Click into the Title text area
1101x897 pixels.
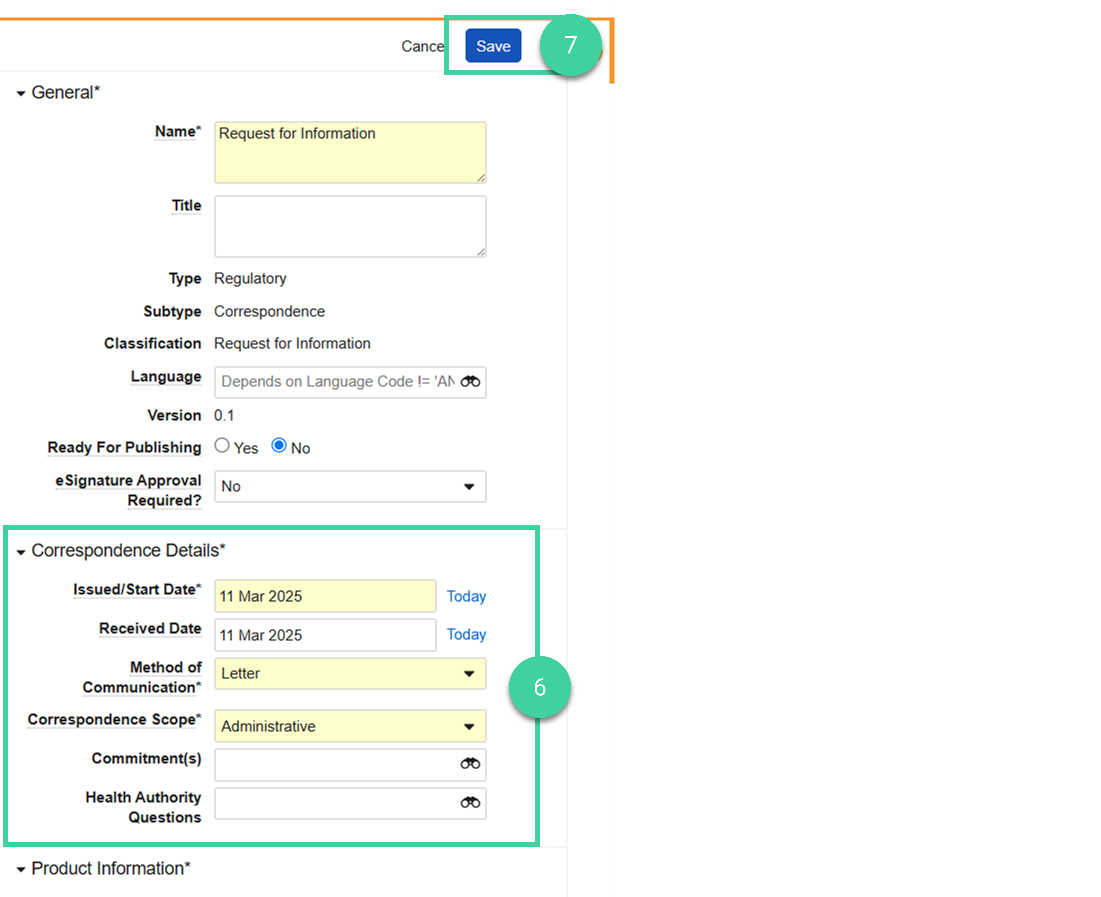[x=350, y=226]
